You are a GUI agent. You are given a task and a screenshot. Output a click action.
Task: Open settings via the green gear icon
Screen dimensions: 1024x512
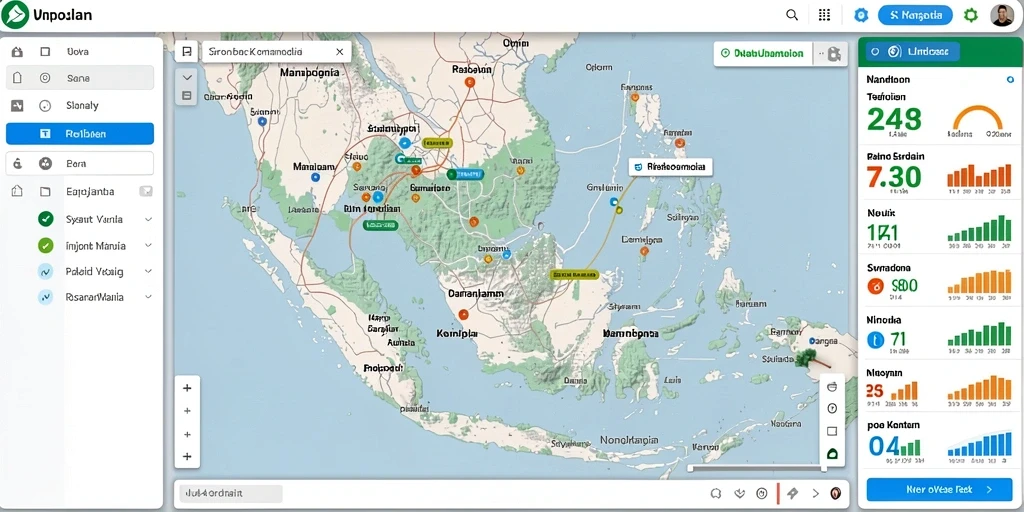[971, 15]
